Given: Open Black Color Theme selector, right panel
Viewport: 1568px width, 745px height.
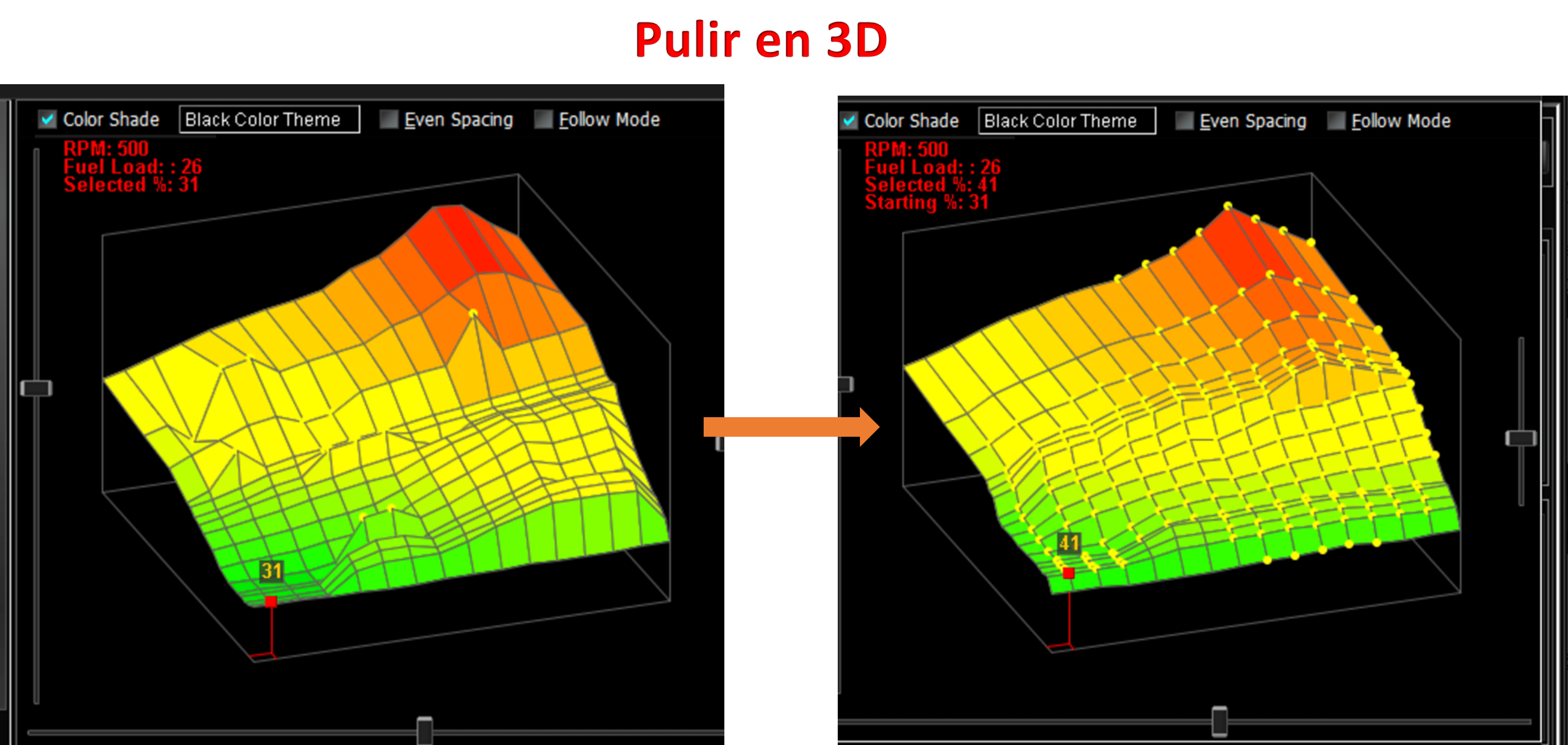Looking at the screenshot, I should click(1066, 121).
